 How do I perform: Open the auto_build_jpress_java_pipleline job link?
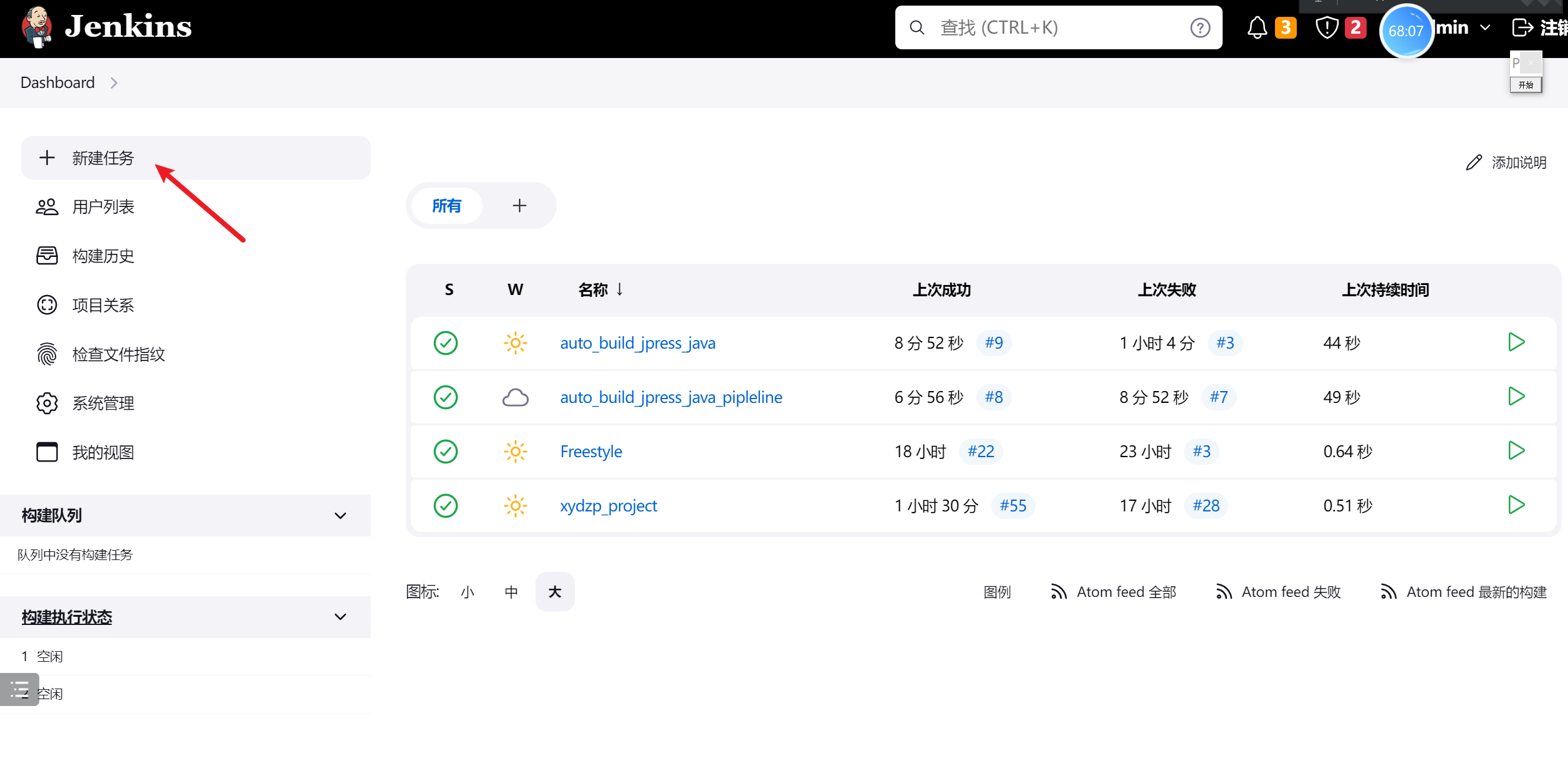pyautogui.click(x=671, y=397)
